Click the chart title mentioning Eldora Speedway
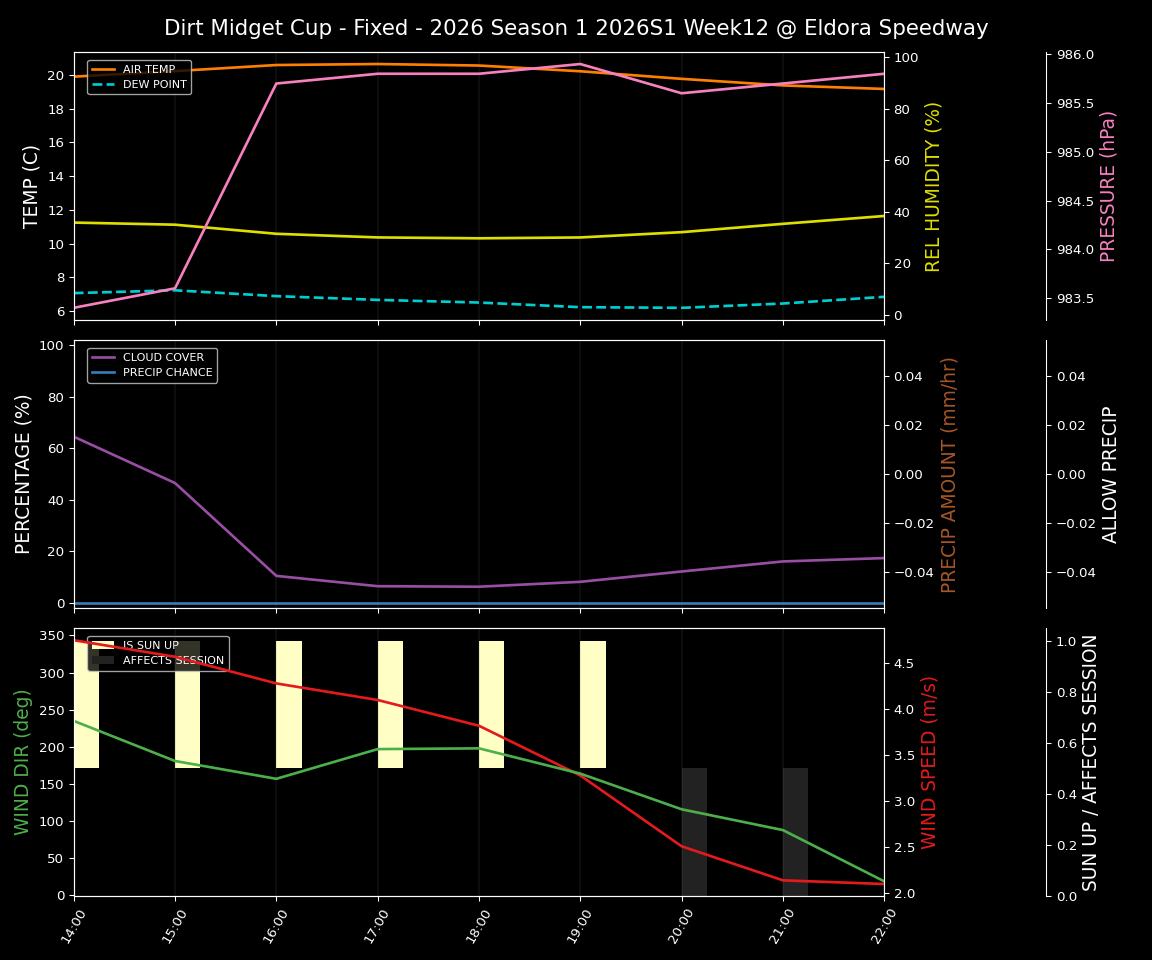This screenshot has height=960, width=1152. click(576, 27)
